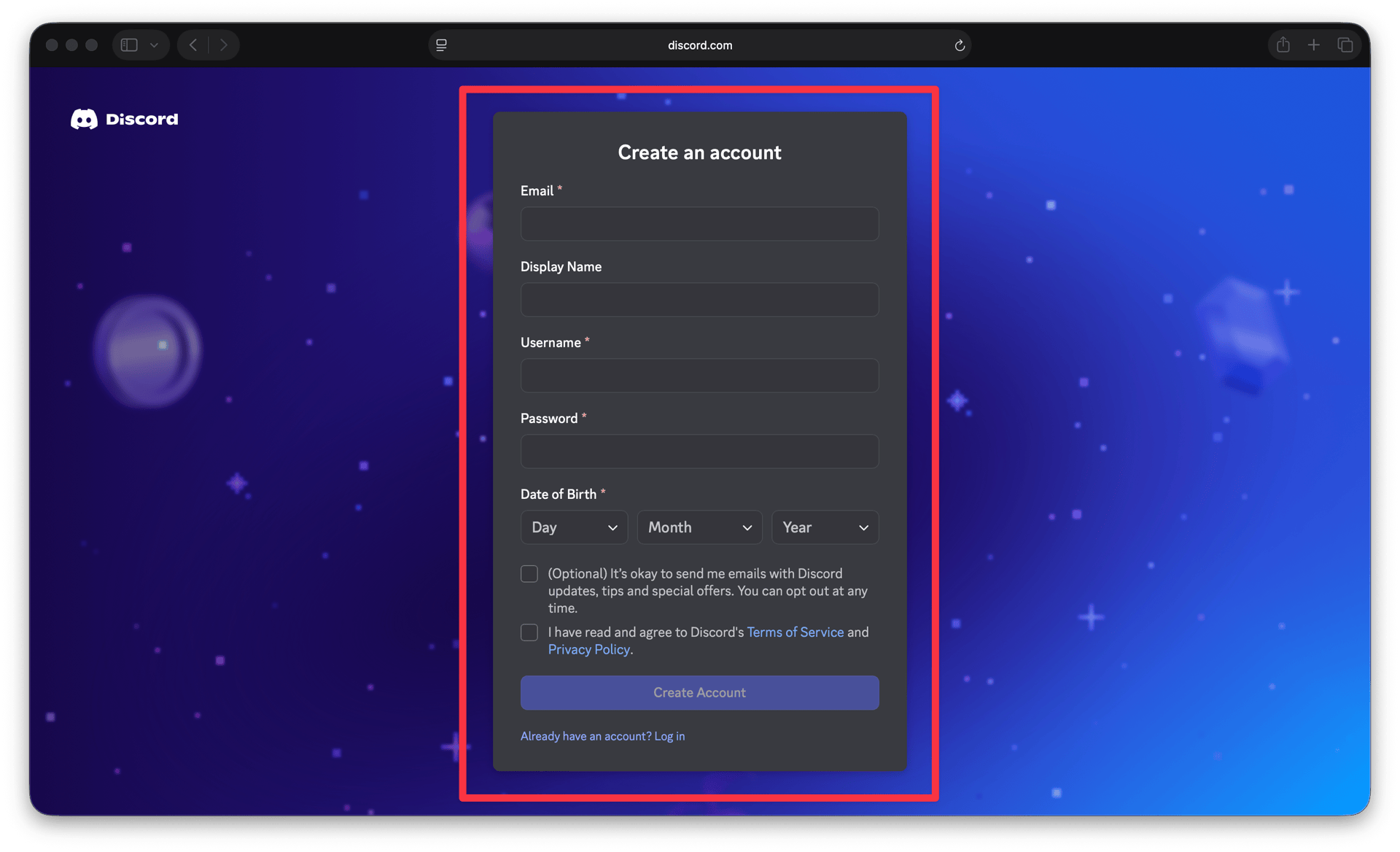
Task: Focus the Username input field
Action: click(x=699, y=376)
